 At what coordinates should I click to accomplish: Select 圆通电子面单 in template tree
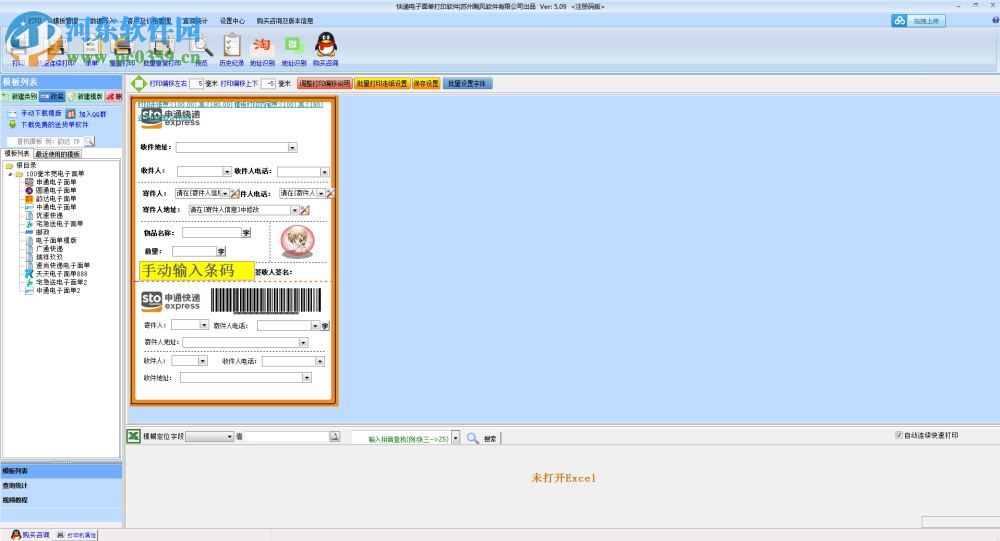coord(55,190)
